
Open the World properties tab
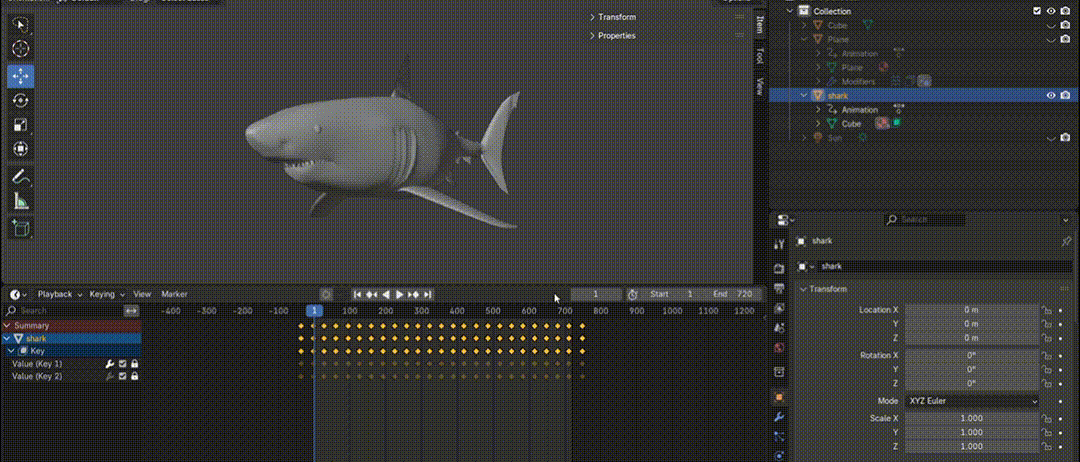[x=779, y=348]
